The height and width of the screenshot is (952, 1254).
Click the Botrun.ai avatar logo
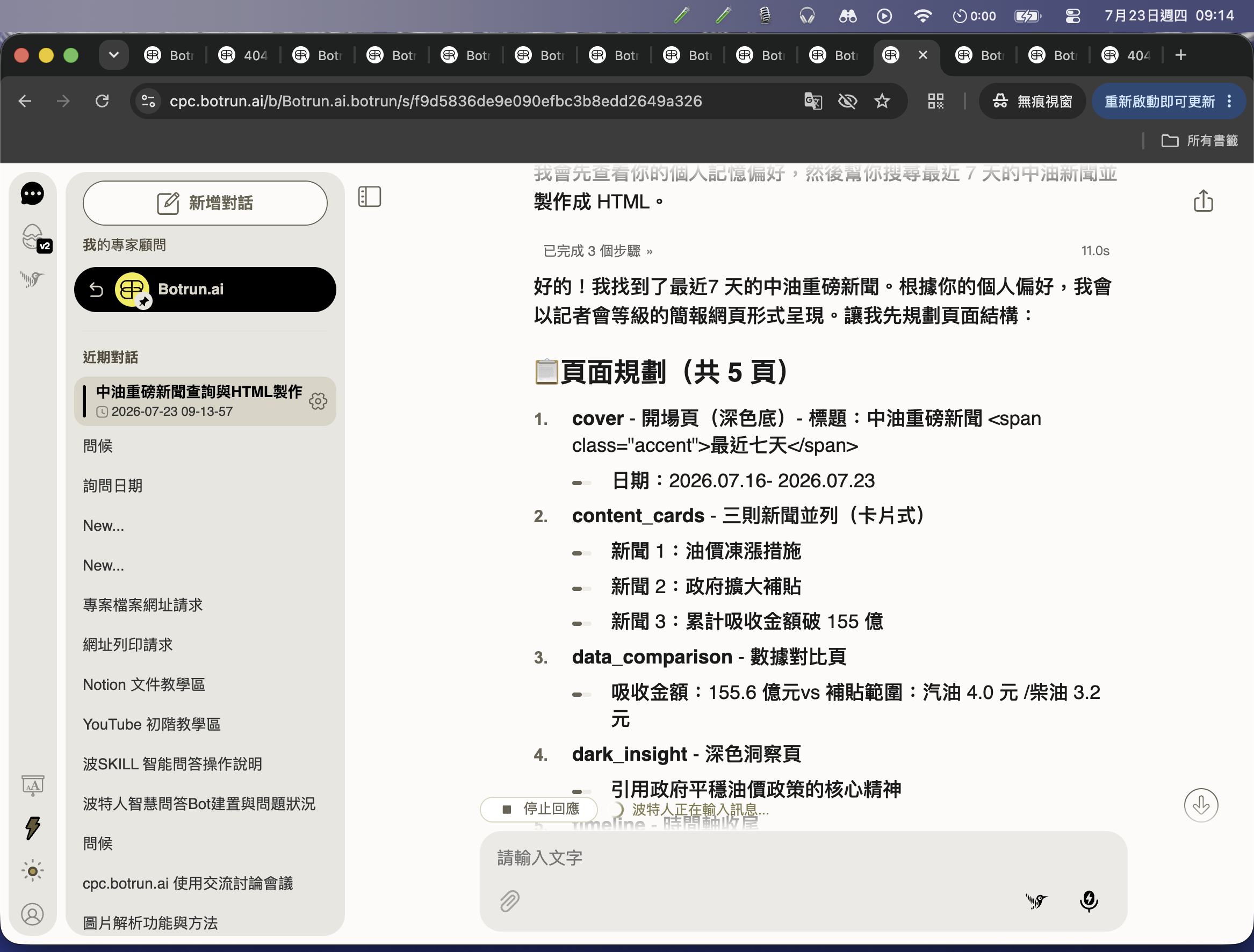tap(132, 289)
